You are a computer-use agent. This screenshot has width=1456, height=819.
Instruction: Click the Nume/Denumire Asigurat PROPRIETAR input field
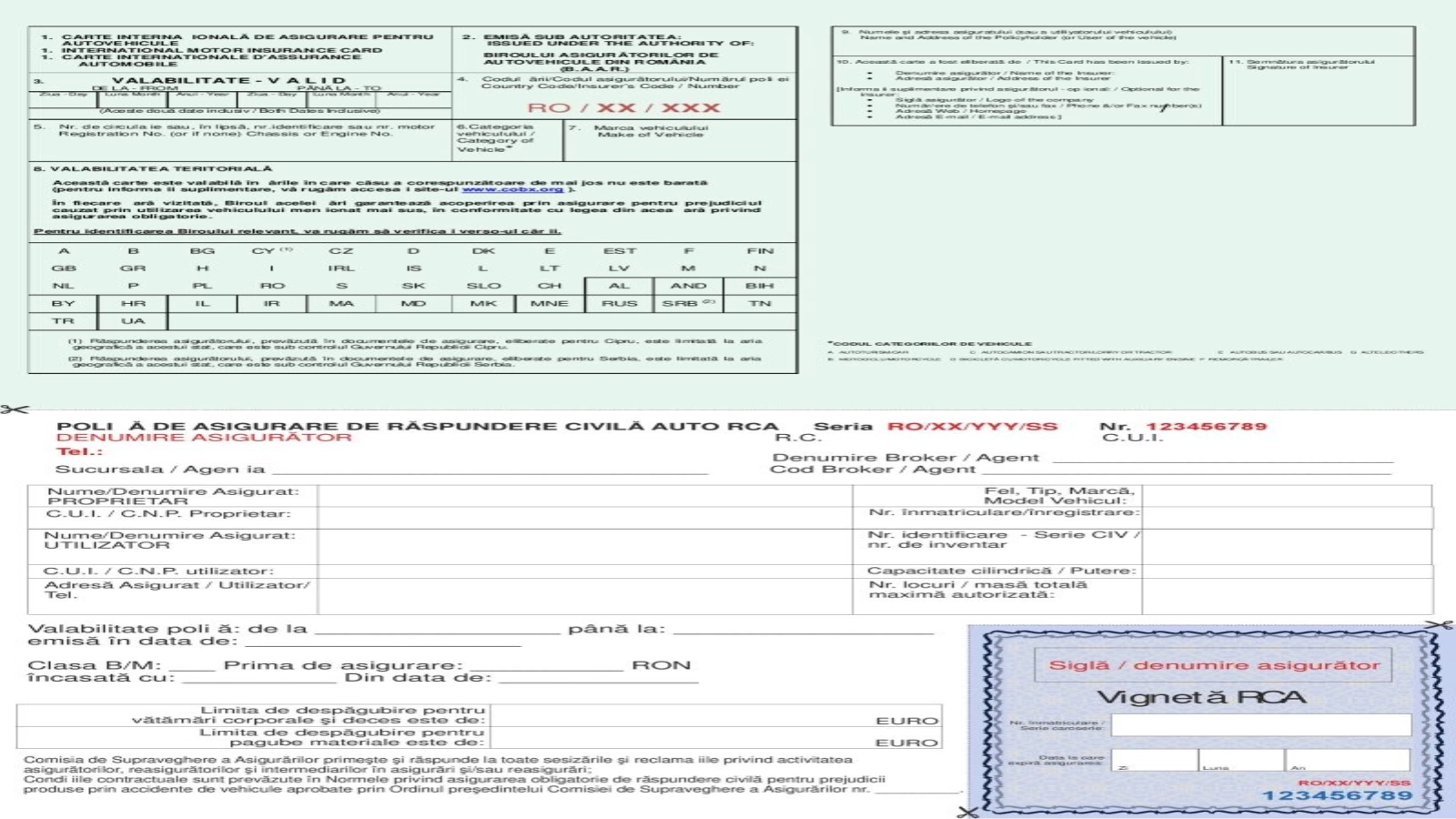pyautogui.click(x=584, y=496)
